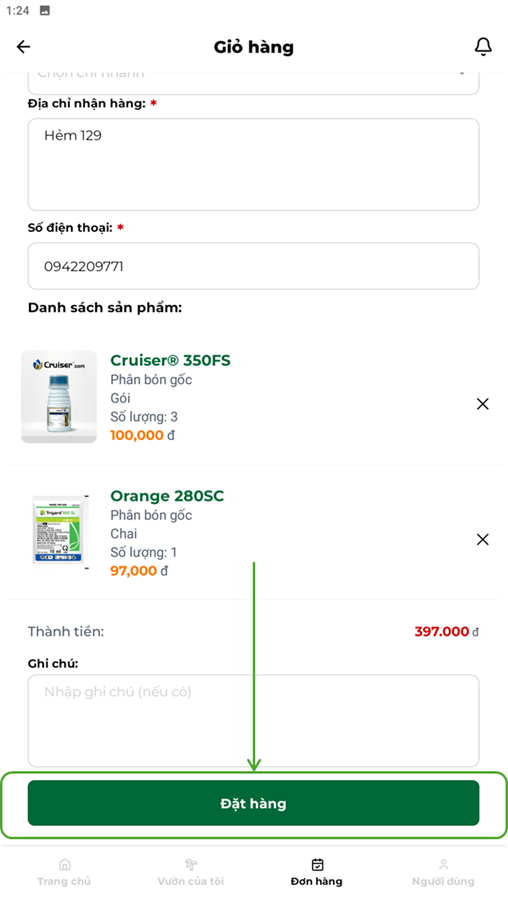Tap the back arrow icon
The image size is (508, 900).
[24, 46]
